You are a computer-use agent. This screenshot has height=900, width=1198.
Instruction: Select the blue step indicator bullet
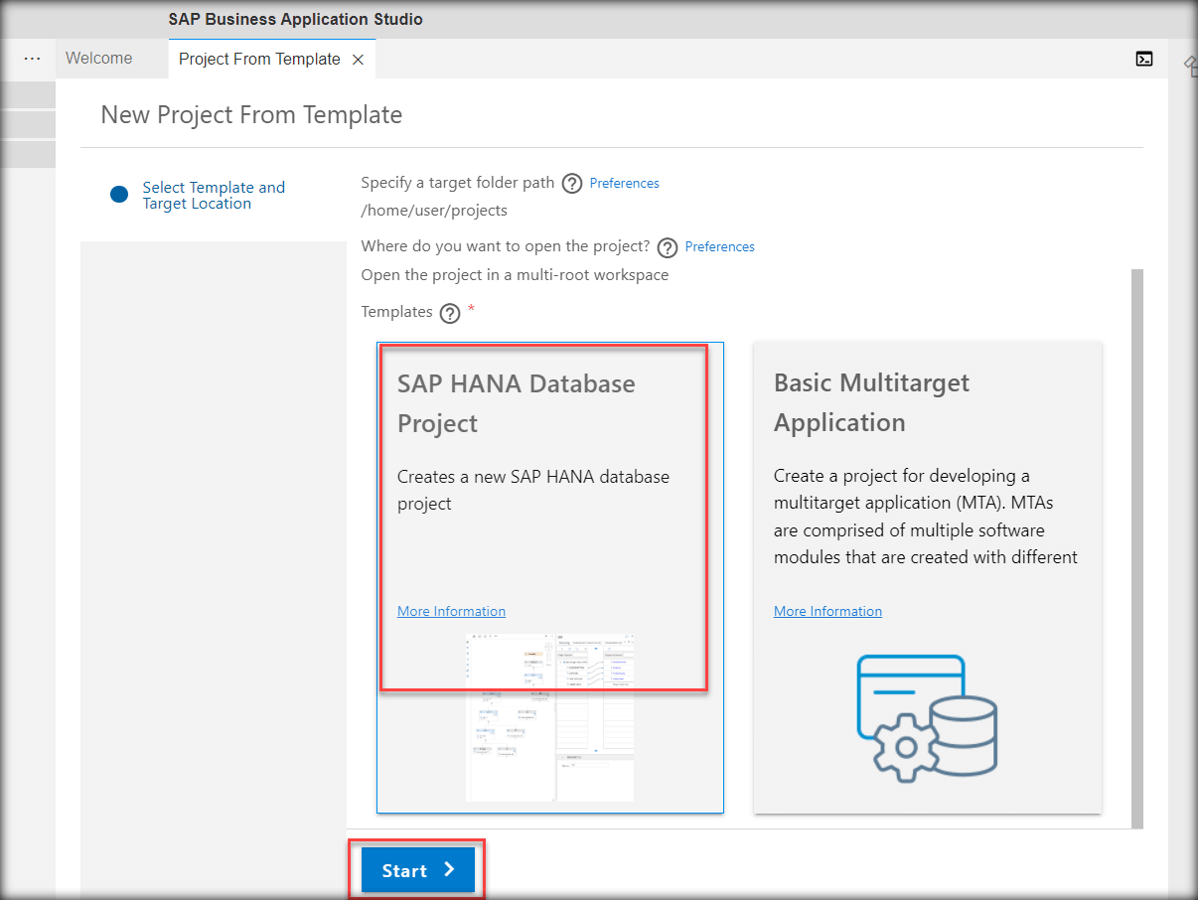point(119,194)
